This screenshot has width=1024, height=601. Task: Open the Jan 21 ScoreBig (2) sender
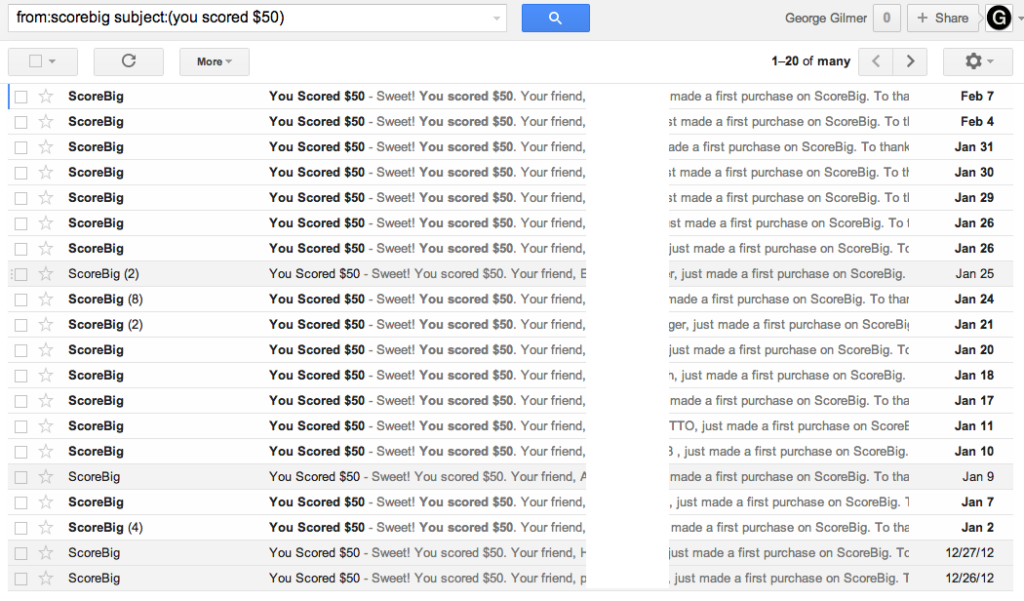click(105, 325)
